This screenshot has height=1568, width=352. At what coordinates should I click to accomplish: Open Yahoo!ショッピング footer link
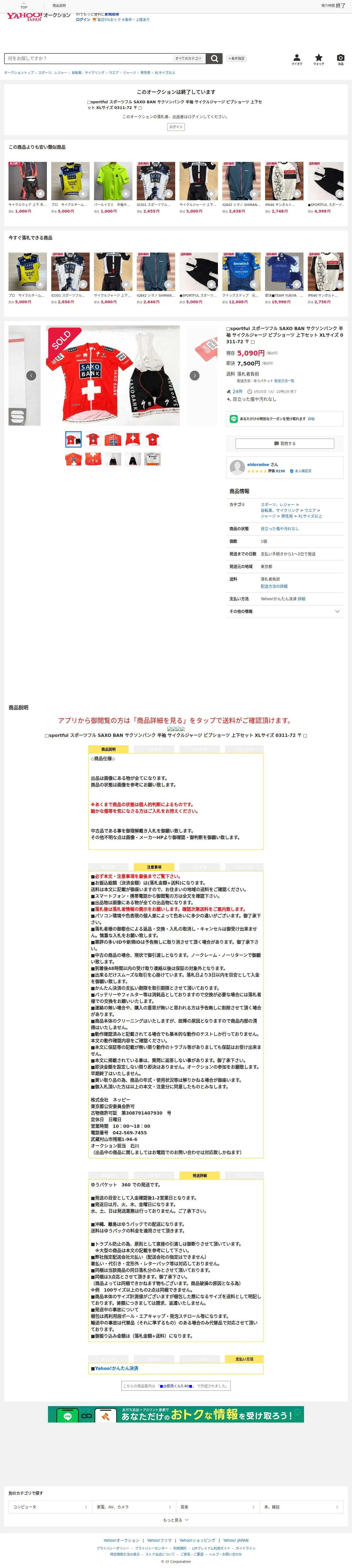[x=197, y=1540]
